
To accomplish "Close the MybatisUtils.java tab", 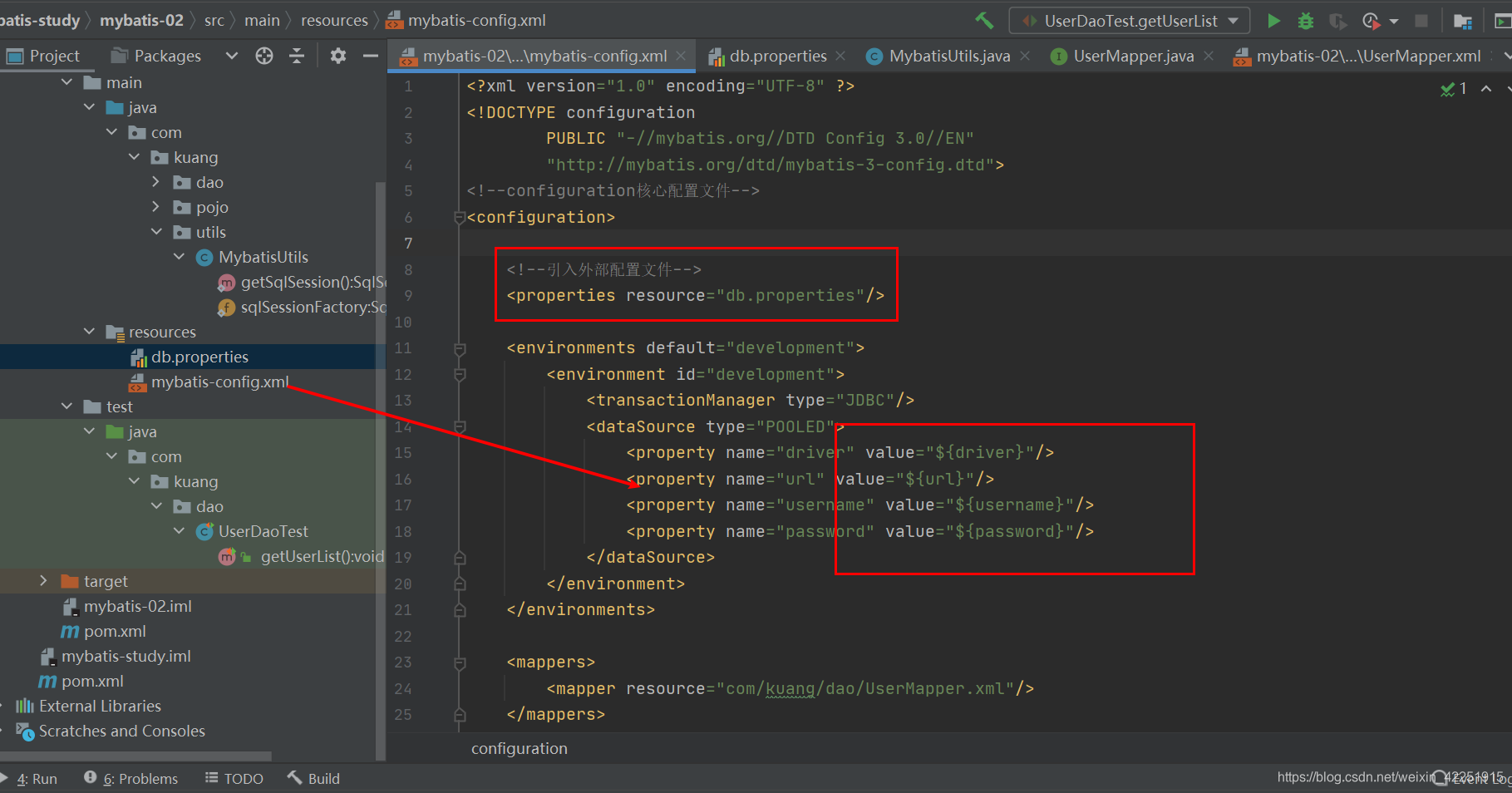I will point(1025,56).
